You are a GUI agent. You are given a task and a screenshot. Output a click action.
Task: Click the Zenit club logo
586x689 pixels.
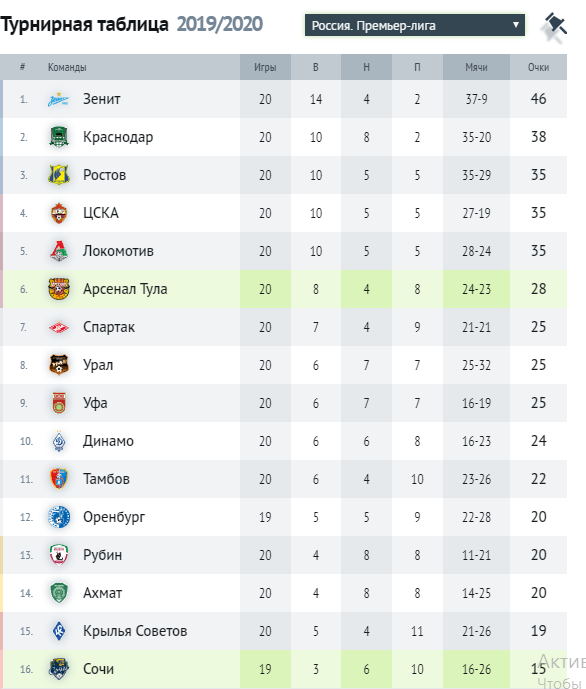pyautogui.click(x=58, y=99)
